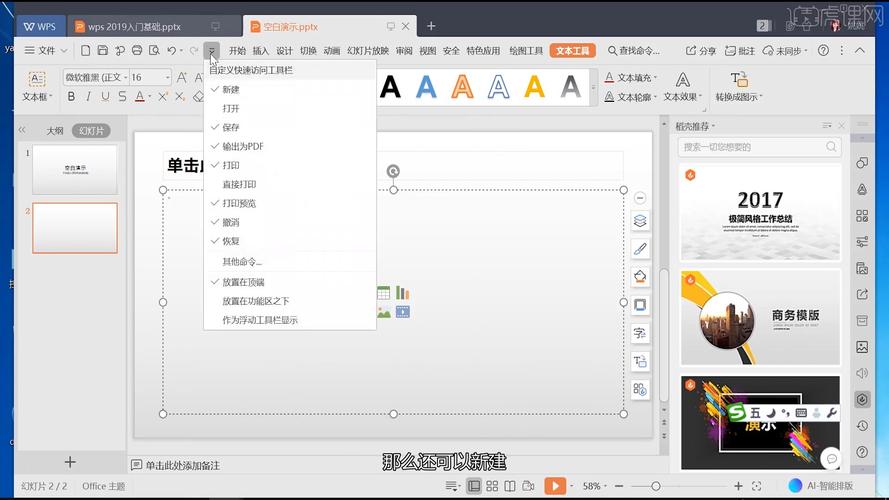This screenshot has height=500, width=889.
Task: Open the 插入 ribbon tab
Action: tap(261, 50)
